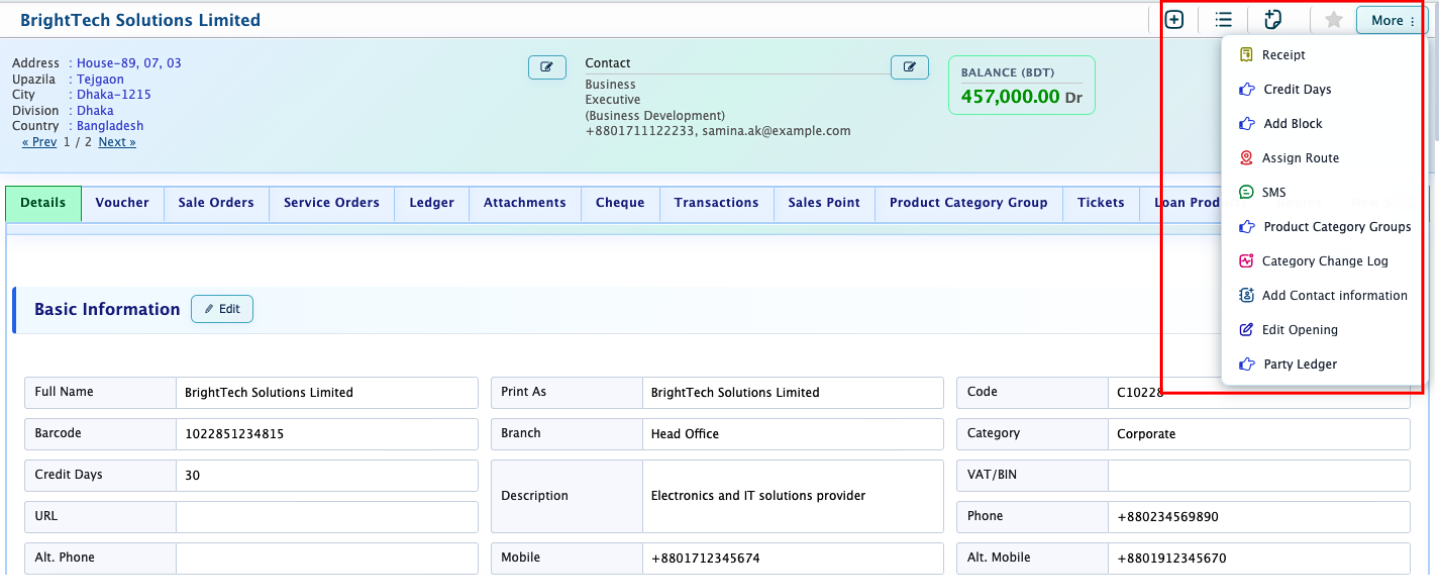Click the Tejgaon upazila value
Viewport: 1439px width, 580px height.
[100, 79]
